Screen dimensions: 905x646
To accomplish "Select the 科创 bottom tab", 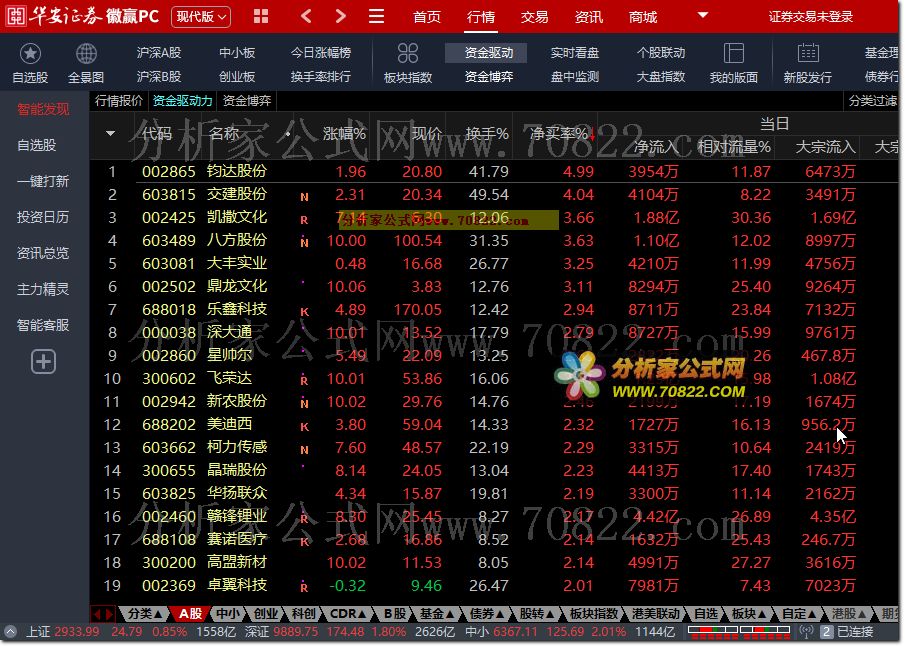I will [303, 614].
